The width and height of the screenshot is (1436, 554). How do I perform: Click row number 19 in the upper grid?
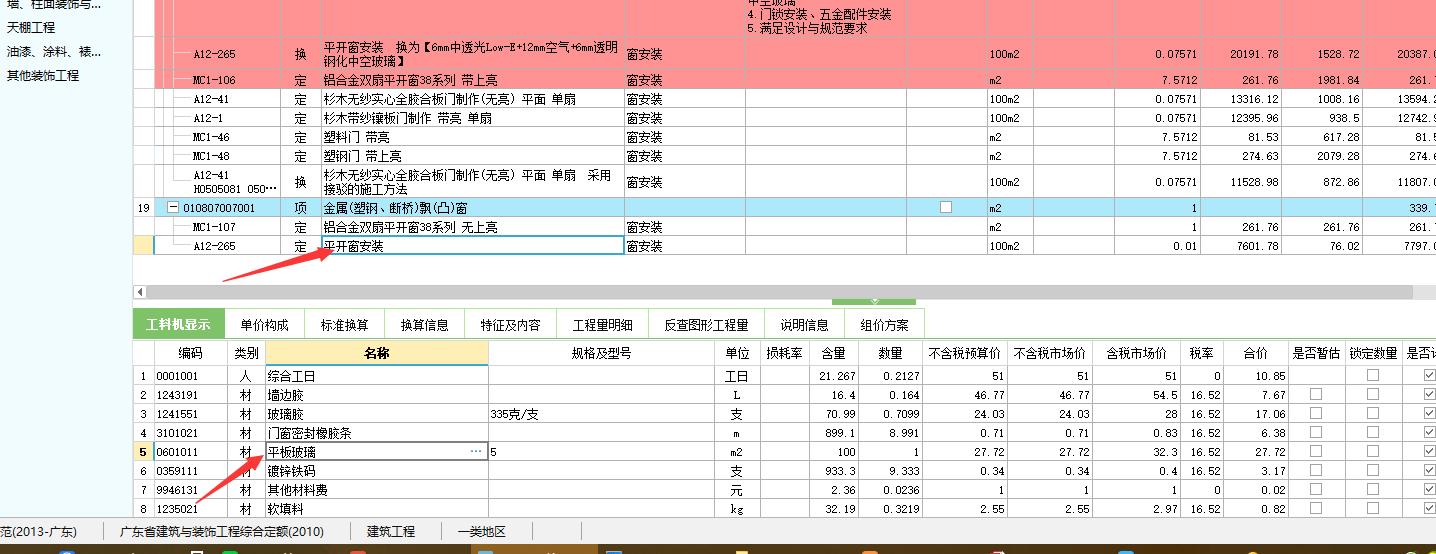(143, 208)
